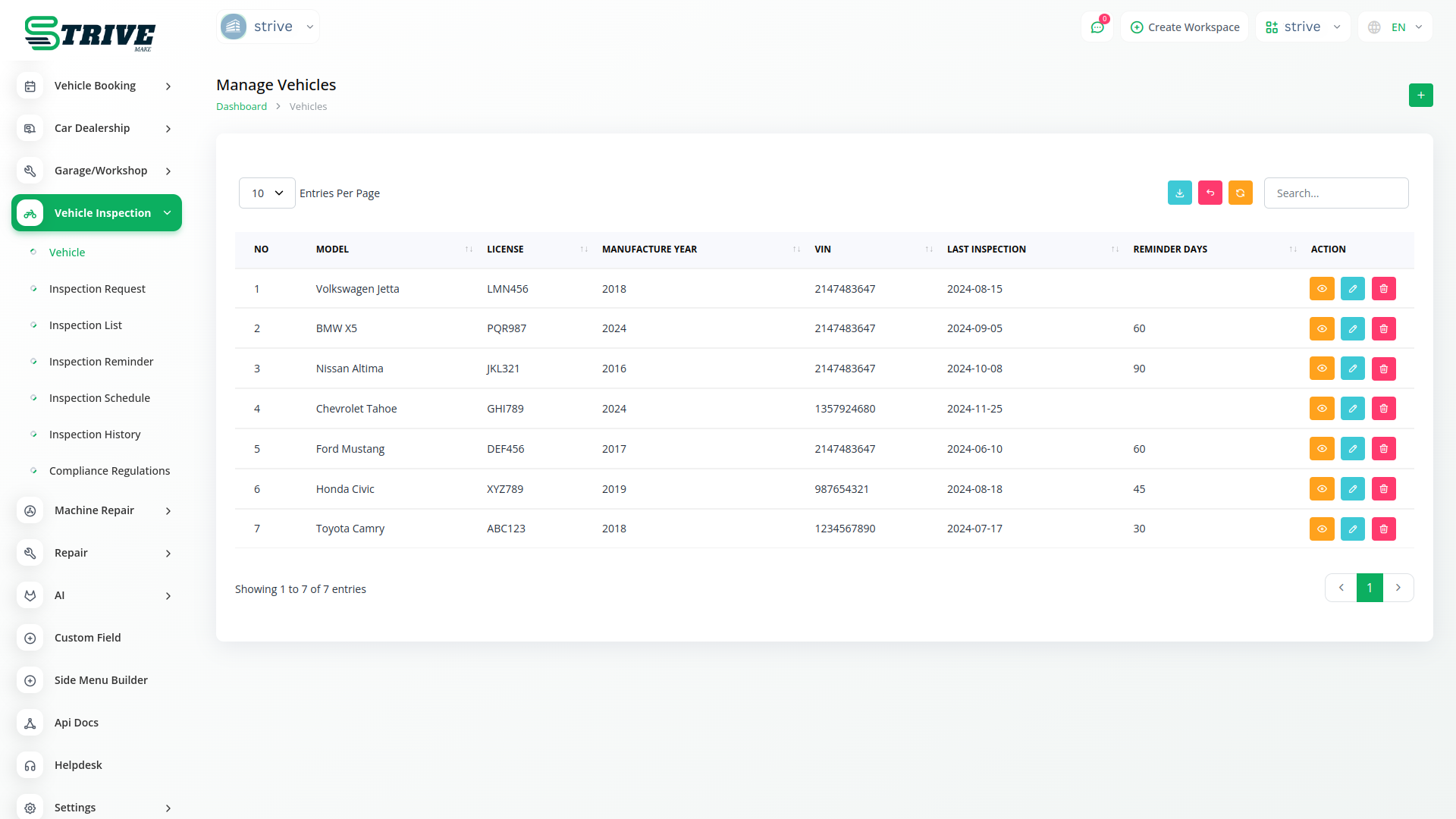Open the entries per page dropdown
The height and width of the screenshot is (819, 1456).
click(x=267, y=193)
